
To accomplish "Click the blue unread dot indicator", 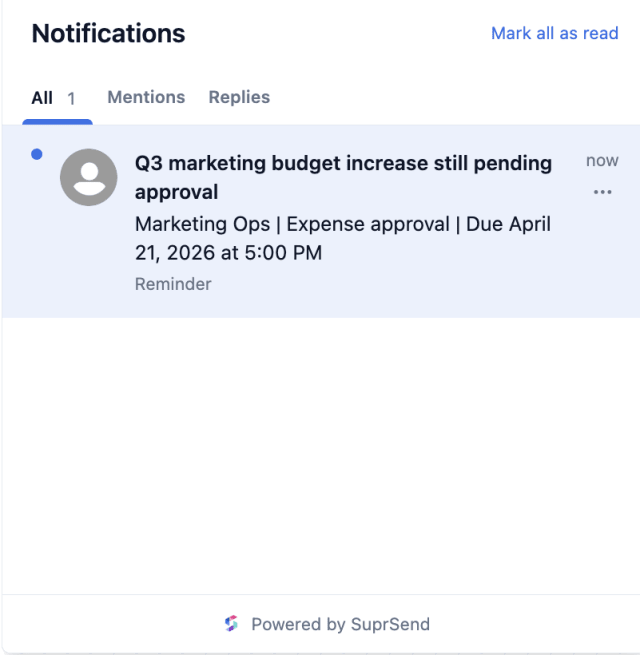I will 37,154.
